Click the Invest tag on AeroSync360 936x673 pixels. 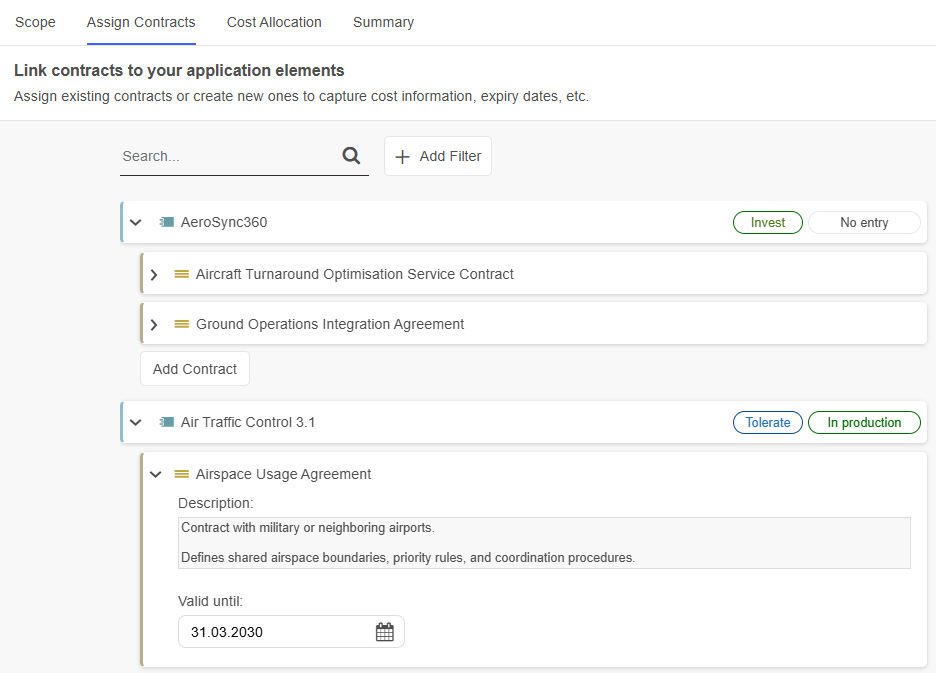(767, 222)
